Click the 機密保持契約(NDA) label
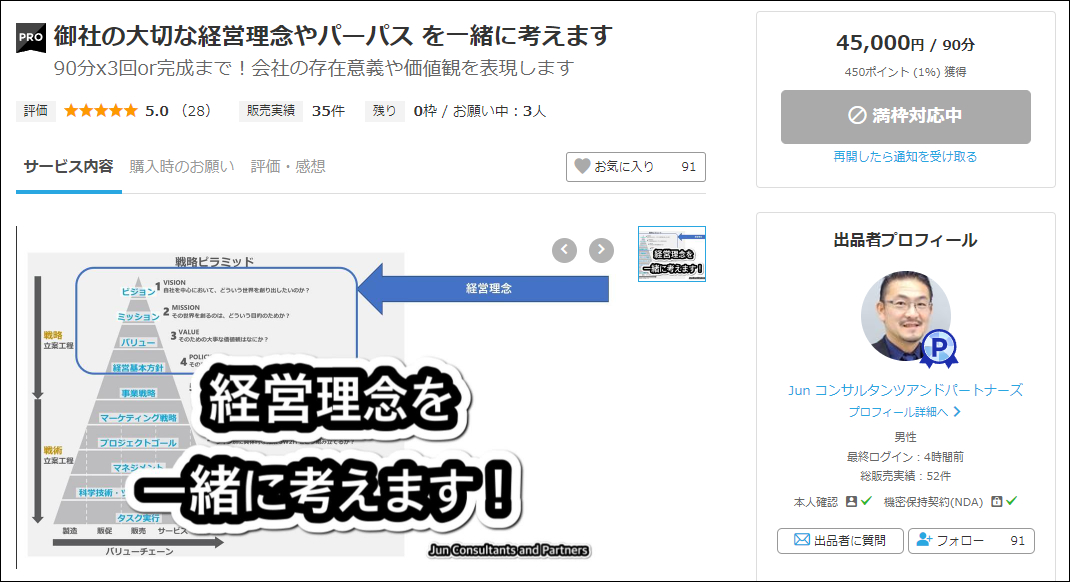The height and width of the screenshot is (582, 1070). [933, 502]
